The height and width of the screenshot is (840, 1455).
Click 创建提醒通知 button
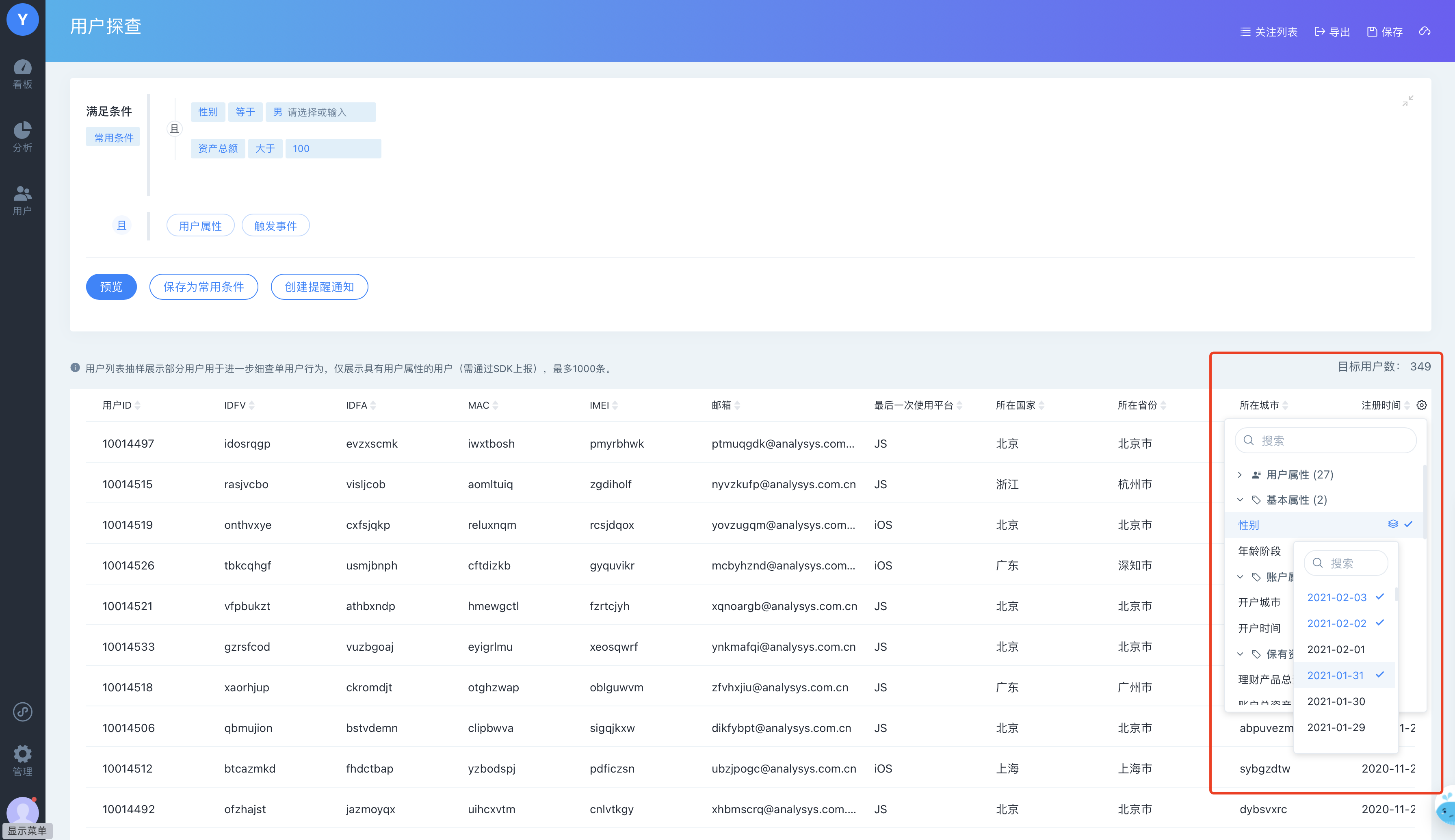(x=320, y=287)
